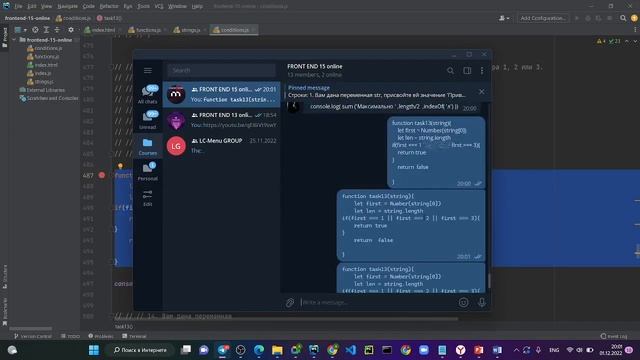Collapse the frontend-15-online project folder
Image resolution: width=640 pixels, height=360 pixels.
coord(14,40)
